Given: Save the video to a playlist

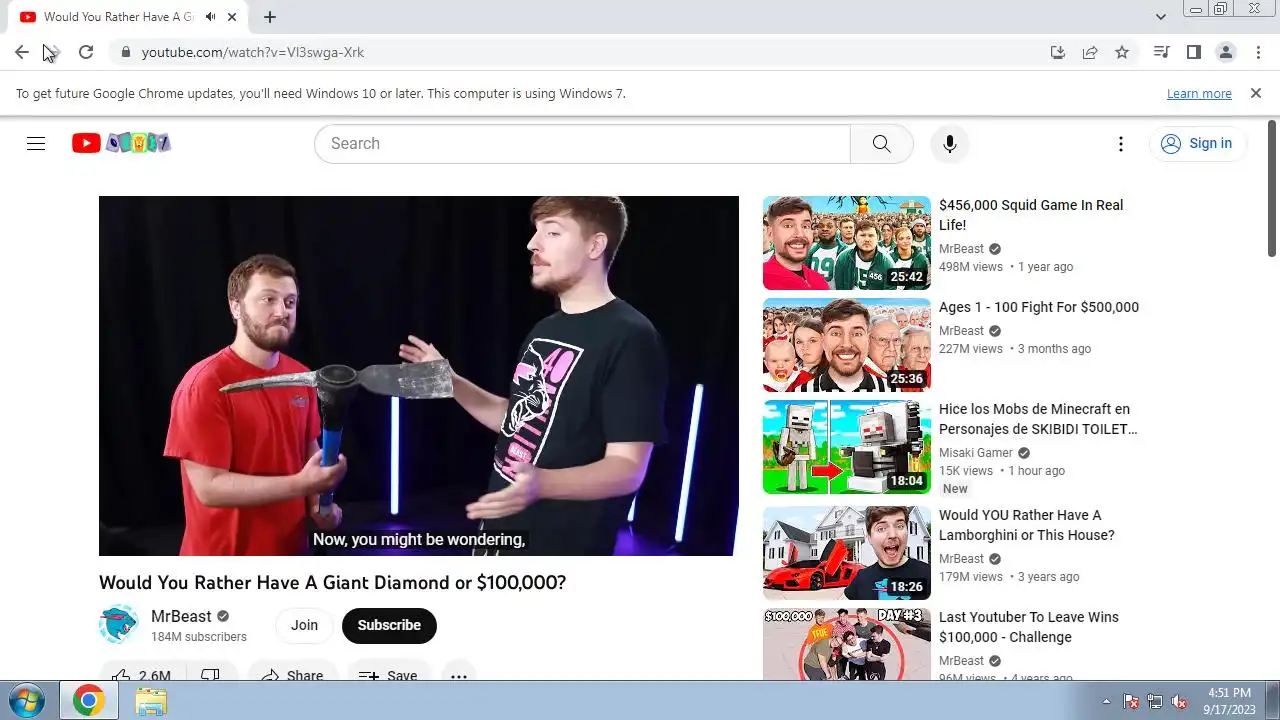Looking at the screenshot, I should click(389, 675).
